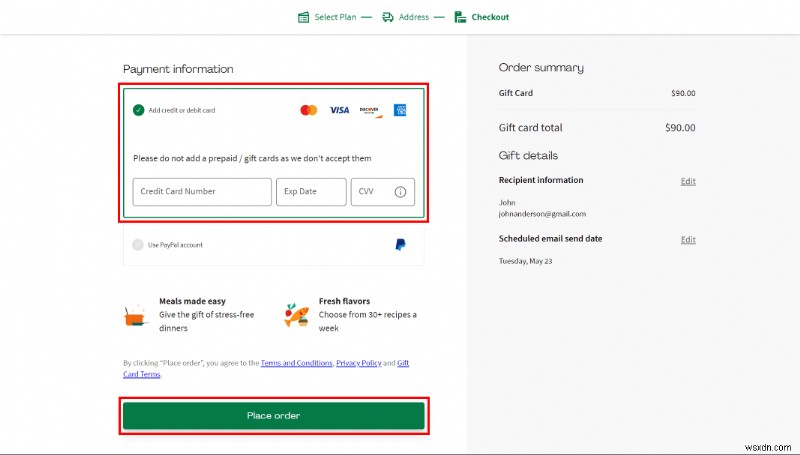The width and height of the screenshot is (800, 455).
Task: Focus the Exp Date field
Action: [311, 192]
